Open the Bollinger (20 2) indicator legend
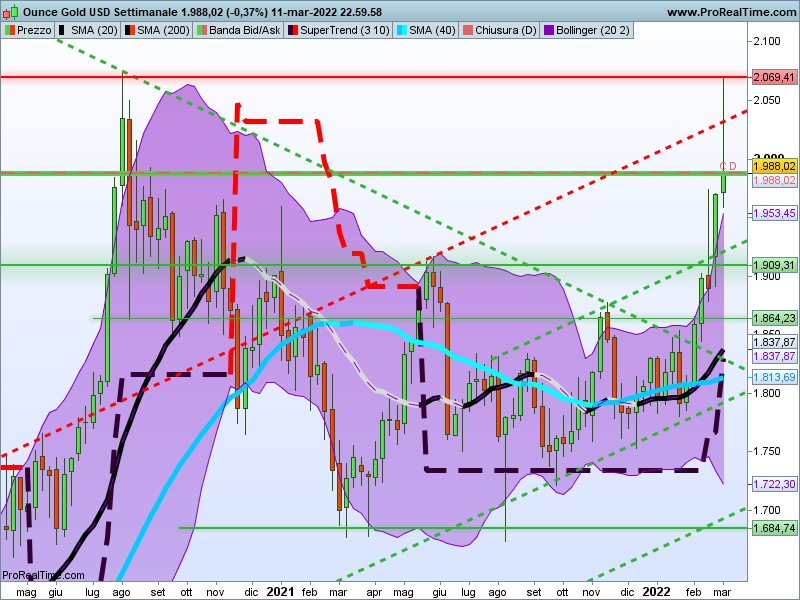This screenshot has width=800, height=600. coord(587,30)
